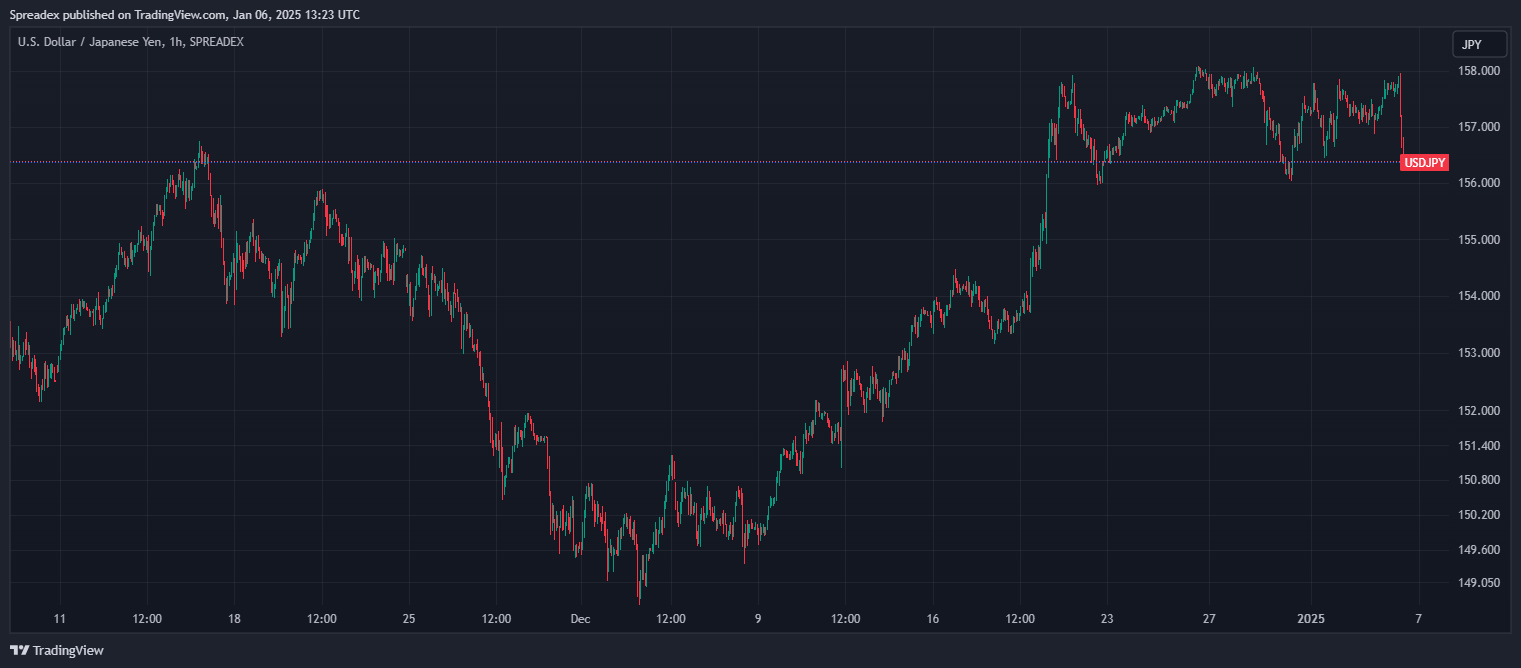
Task: Click the 'Dec' label on time axis
Action: click(581, 619)
